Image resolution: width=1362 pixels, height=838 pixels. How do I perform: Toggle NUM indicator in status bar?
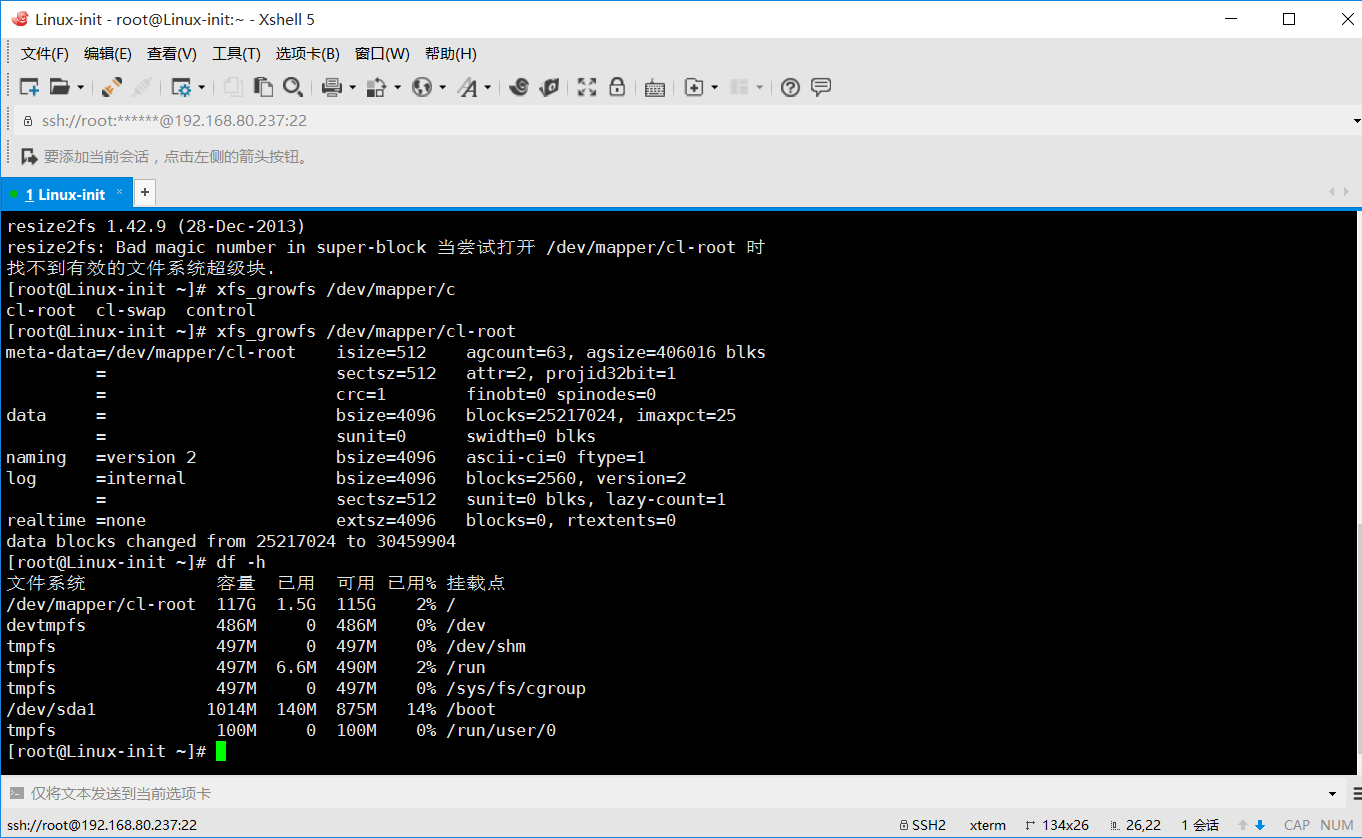click(x=1336, y=825)
